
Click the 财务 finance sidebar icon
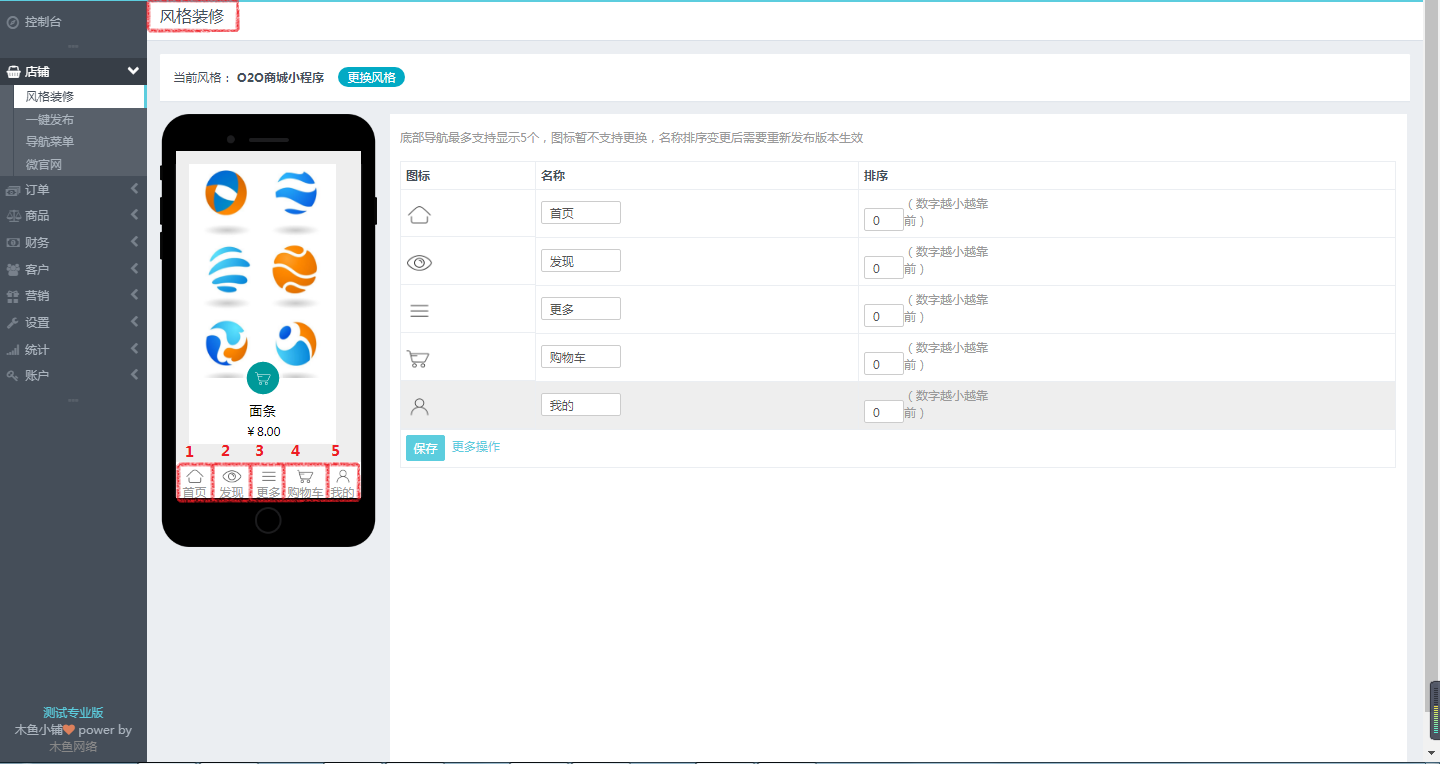point(12,241)
